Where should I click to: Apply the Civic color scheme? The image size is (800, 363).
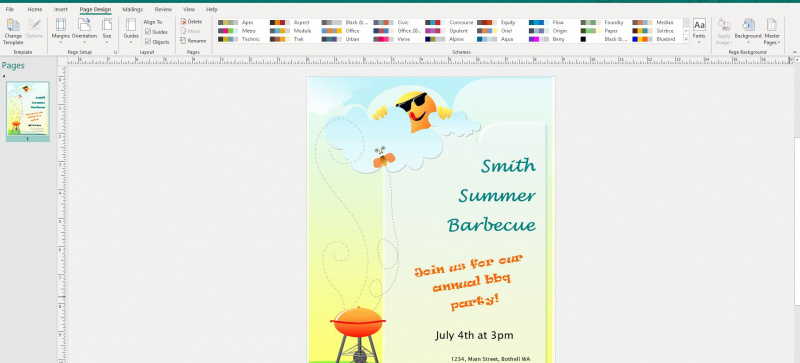[394, 22]
